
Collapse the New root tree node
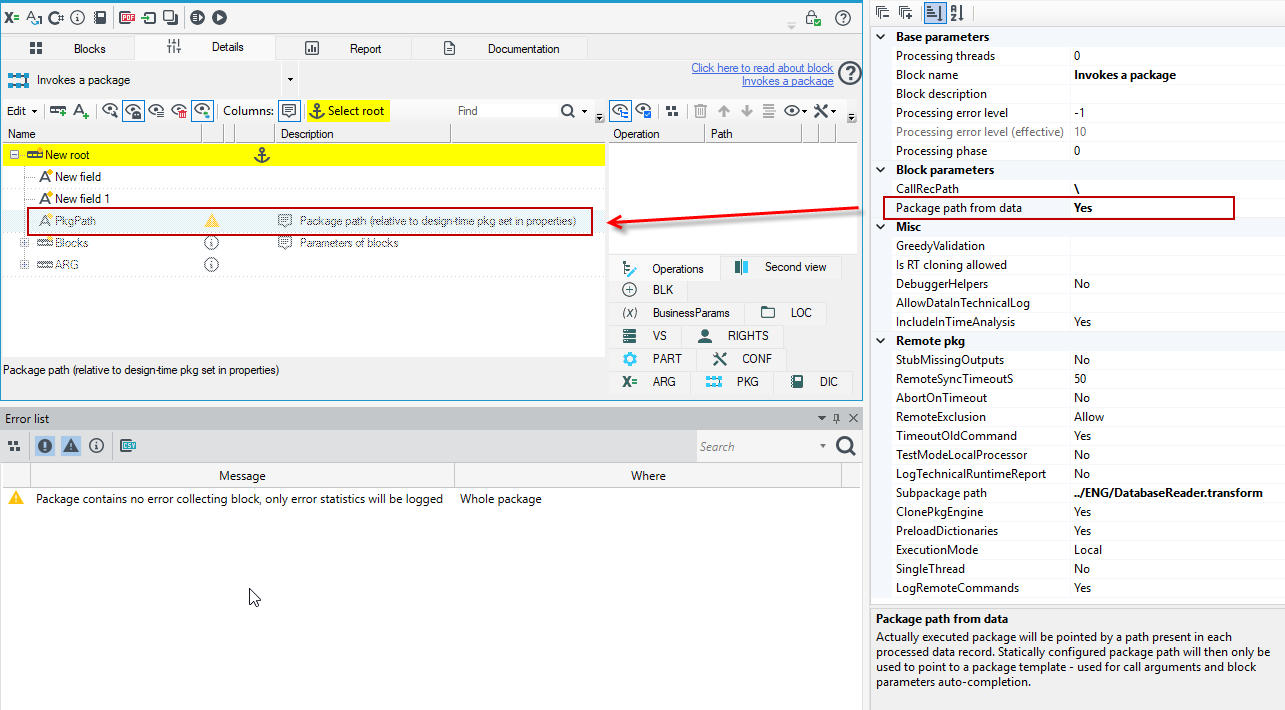point(15,155)
